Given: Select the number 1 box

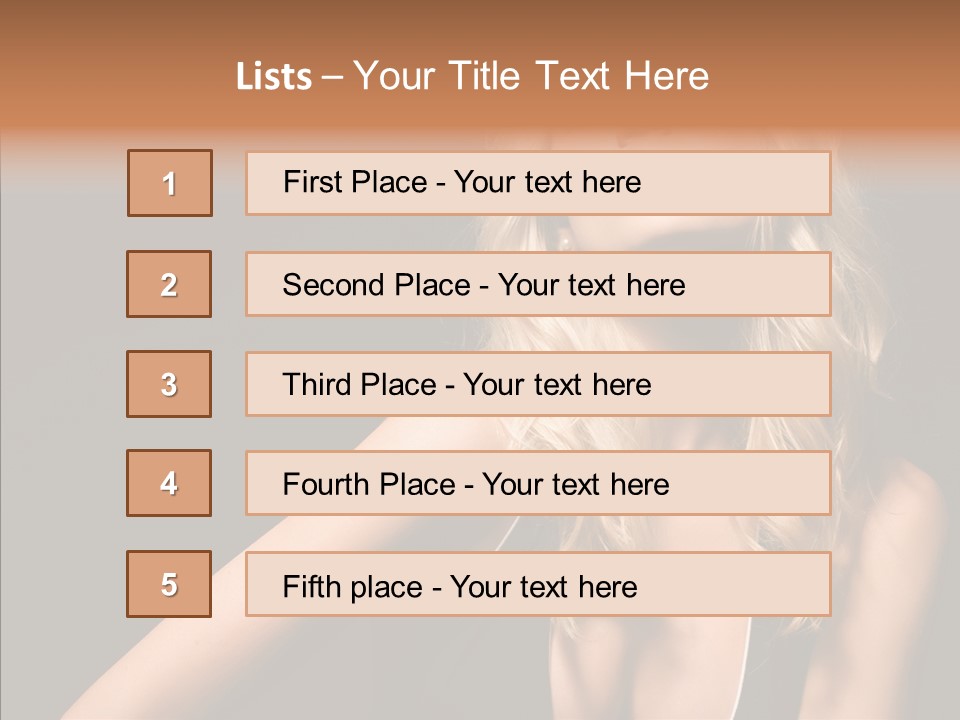Looking at the screenshot, I should (x=170, y=183).
